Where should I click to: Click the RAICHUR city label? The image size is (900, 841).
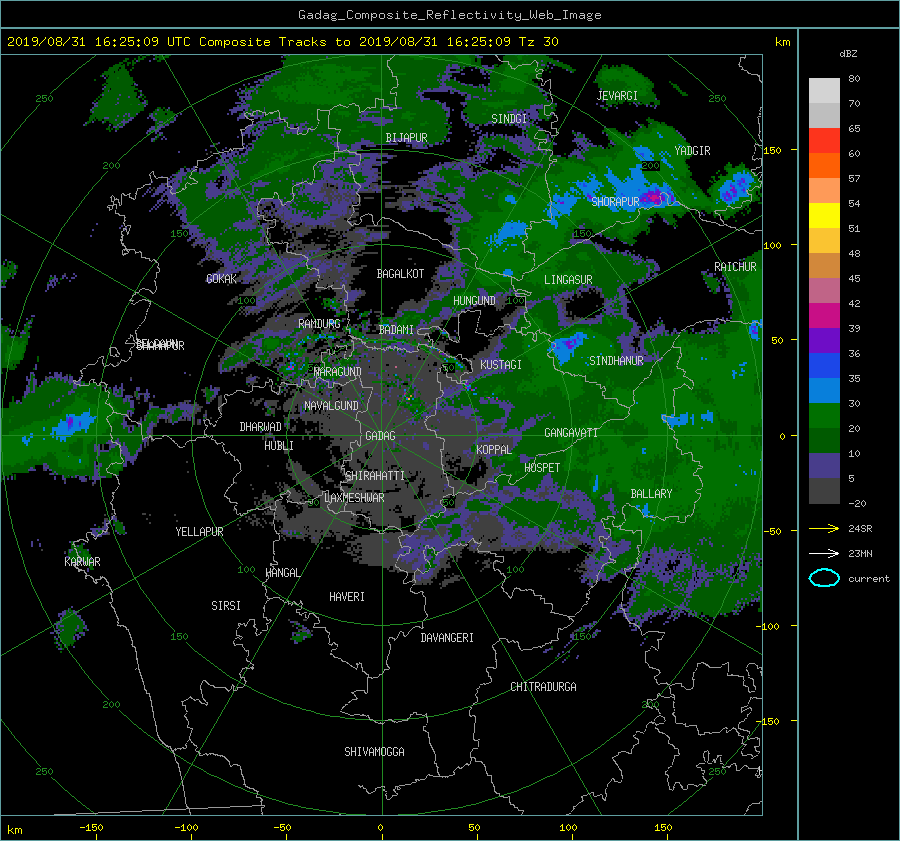(x=735, y=267)
